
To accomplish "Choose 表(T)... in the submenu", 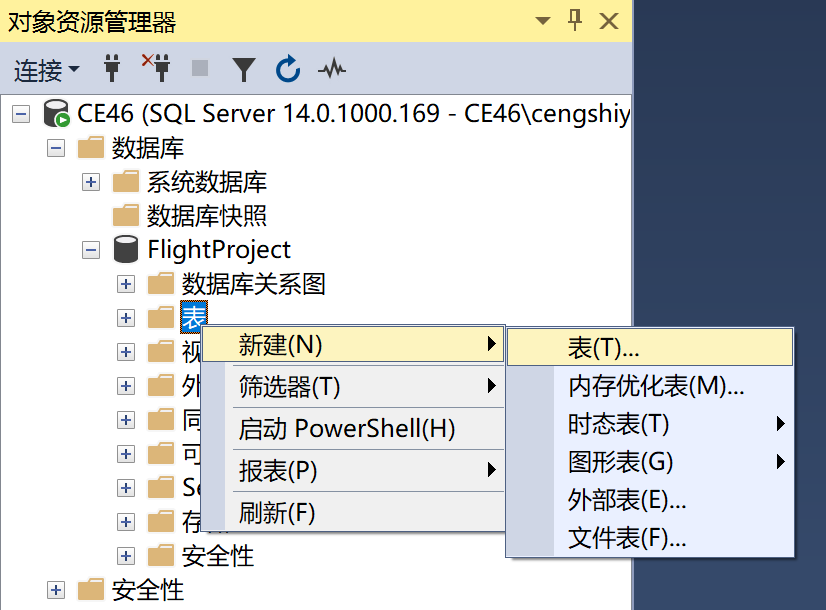I will tap(650, 347).
